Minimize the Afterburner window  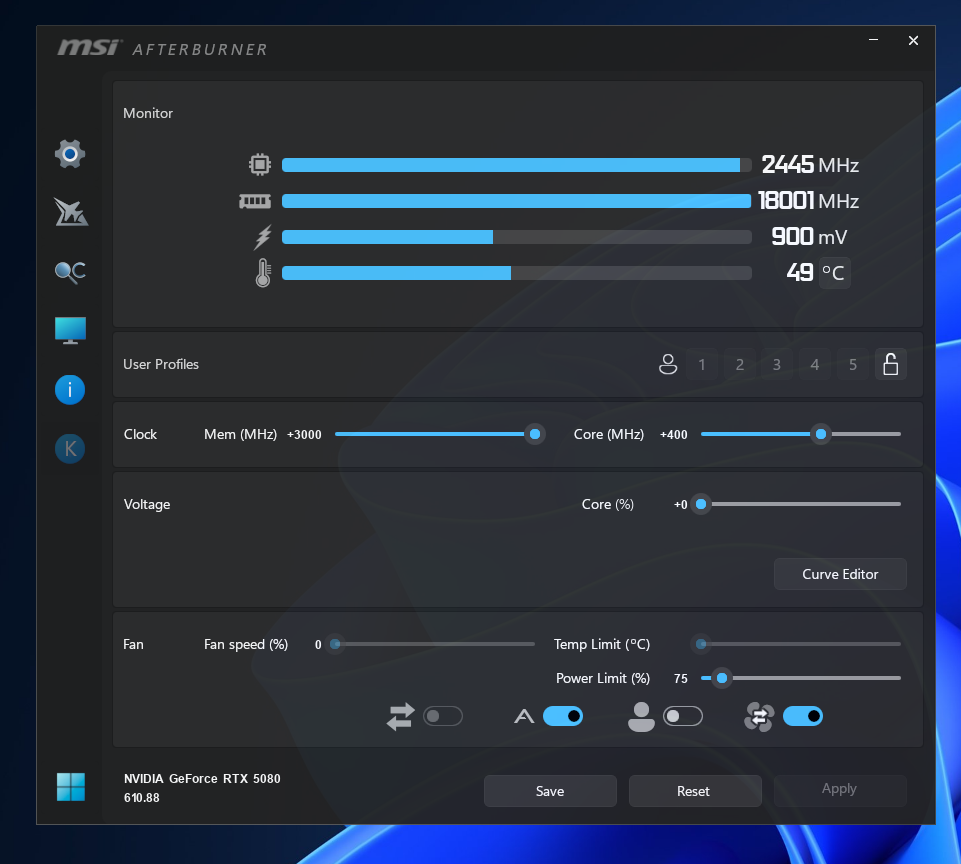pos(873,40)
